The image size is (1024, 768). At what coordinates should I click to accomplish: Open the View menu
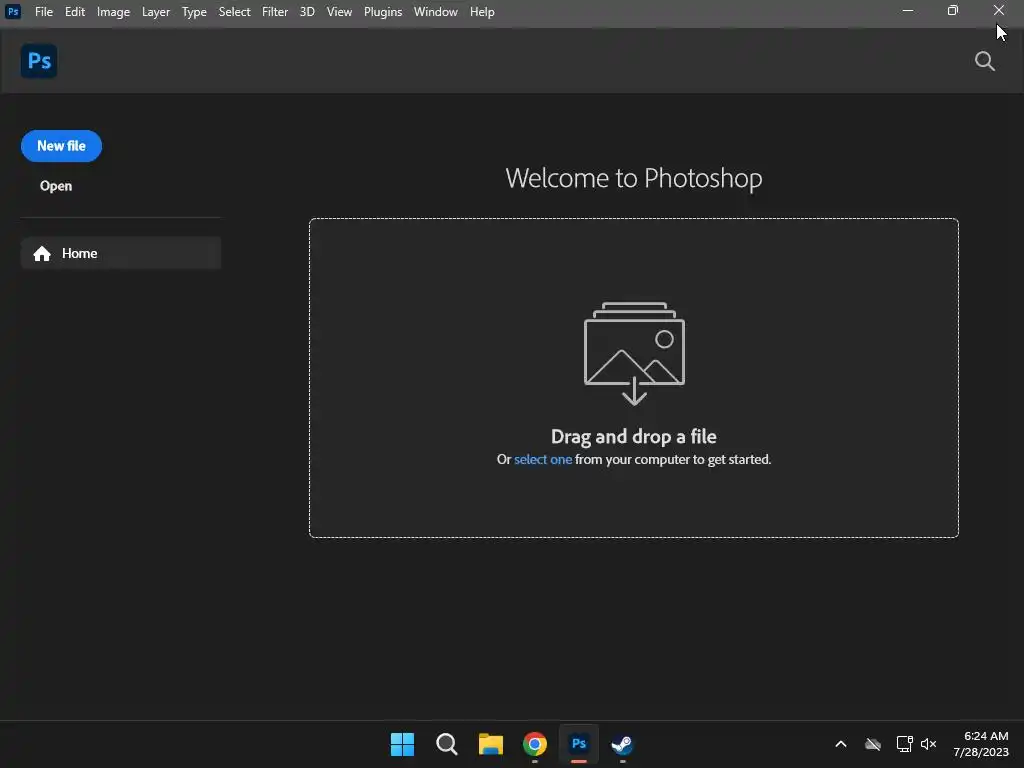[339, 12]
